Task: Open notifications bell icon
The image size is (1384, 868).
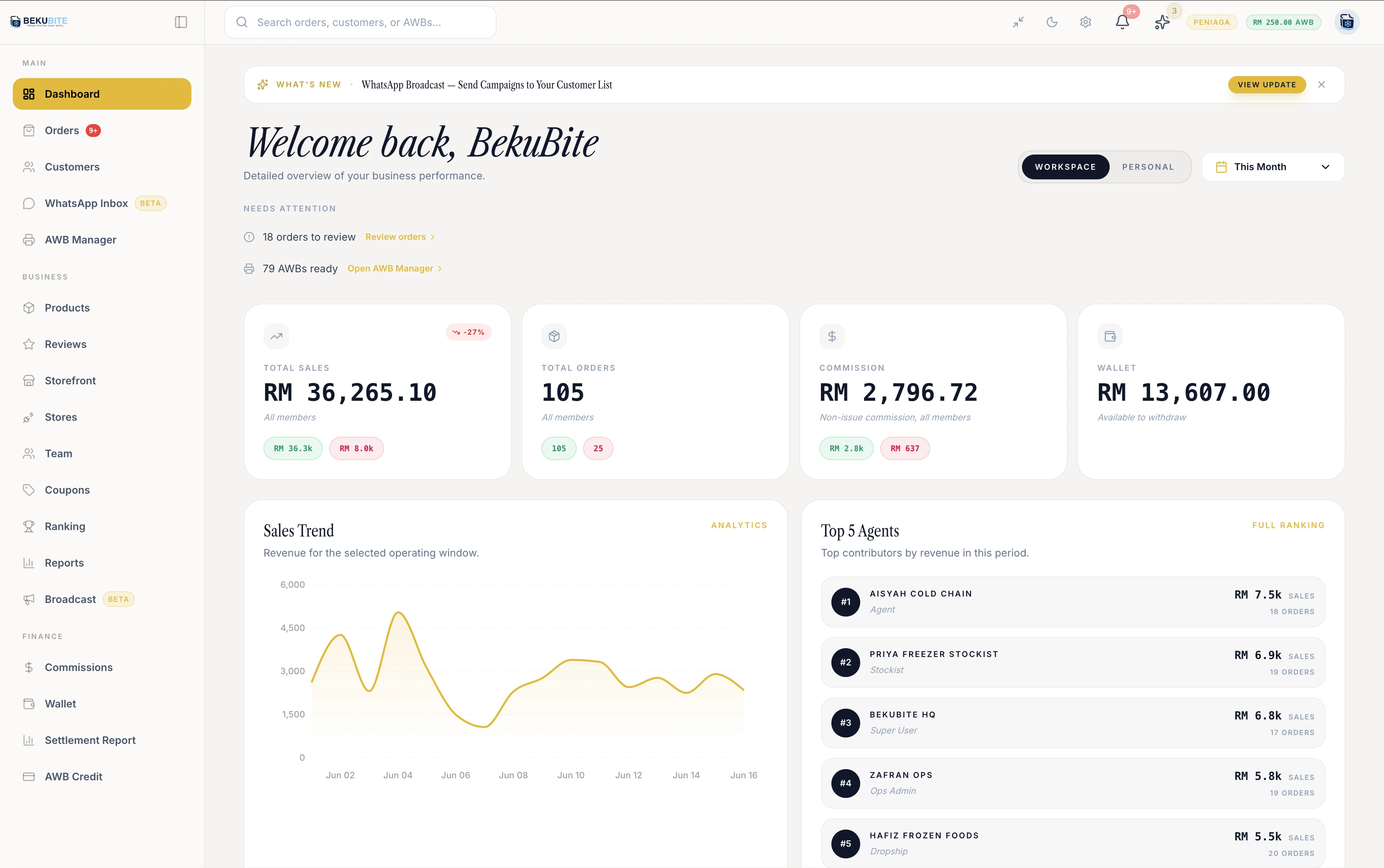Action: click(x=1122, y=22)
